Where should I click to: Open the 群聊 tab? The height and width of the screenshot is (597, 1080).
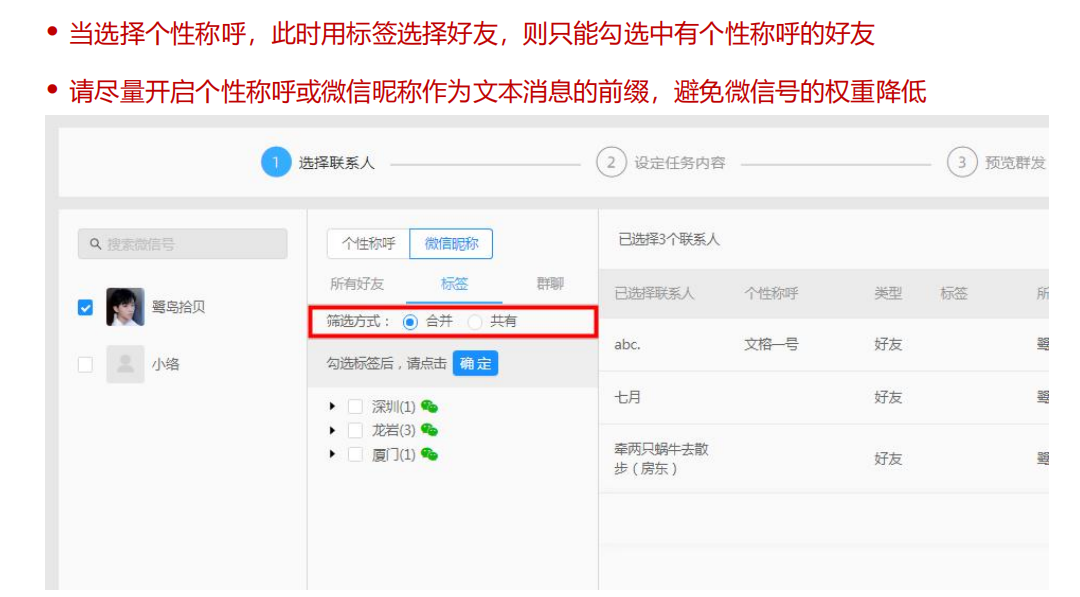[x=548, y=284]
